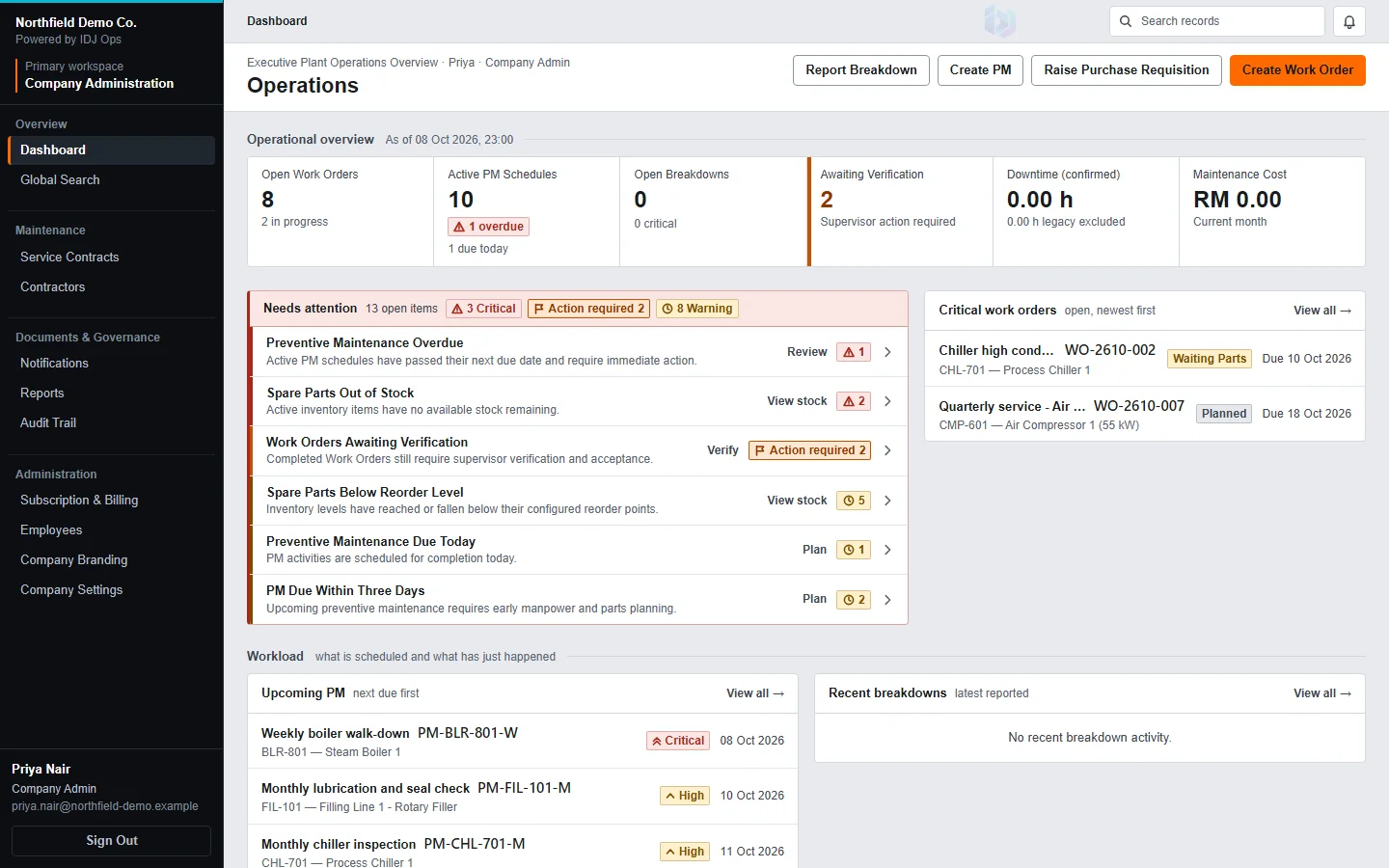This screenshot has width=1389, height=868.
Task: Open the Open Work Orders summary card
Action: (340, 212)
